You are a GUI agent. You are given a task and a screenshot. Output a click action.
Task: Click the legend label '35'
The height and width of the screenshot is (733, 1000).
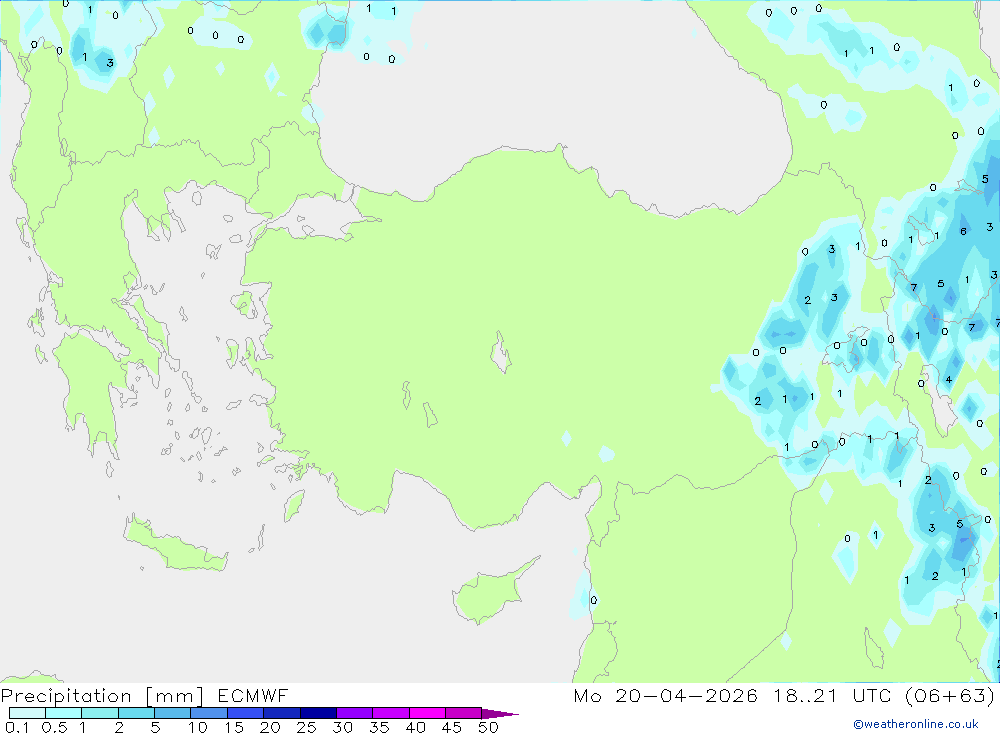pyautogui.click(x=379, y=727)
